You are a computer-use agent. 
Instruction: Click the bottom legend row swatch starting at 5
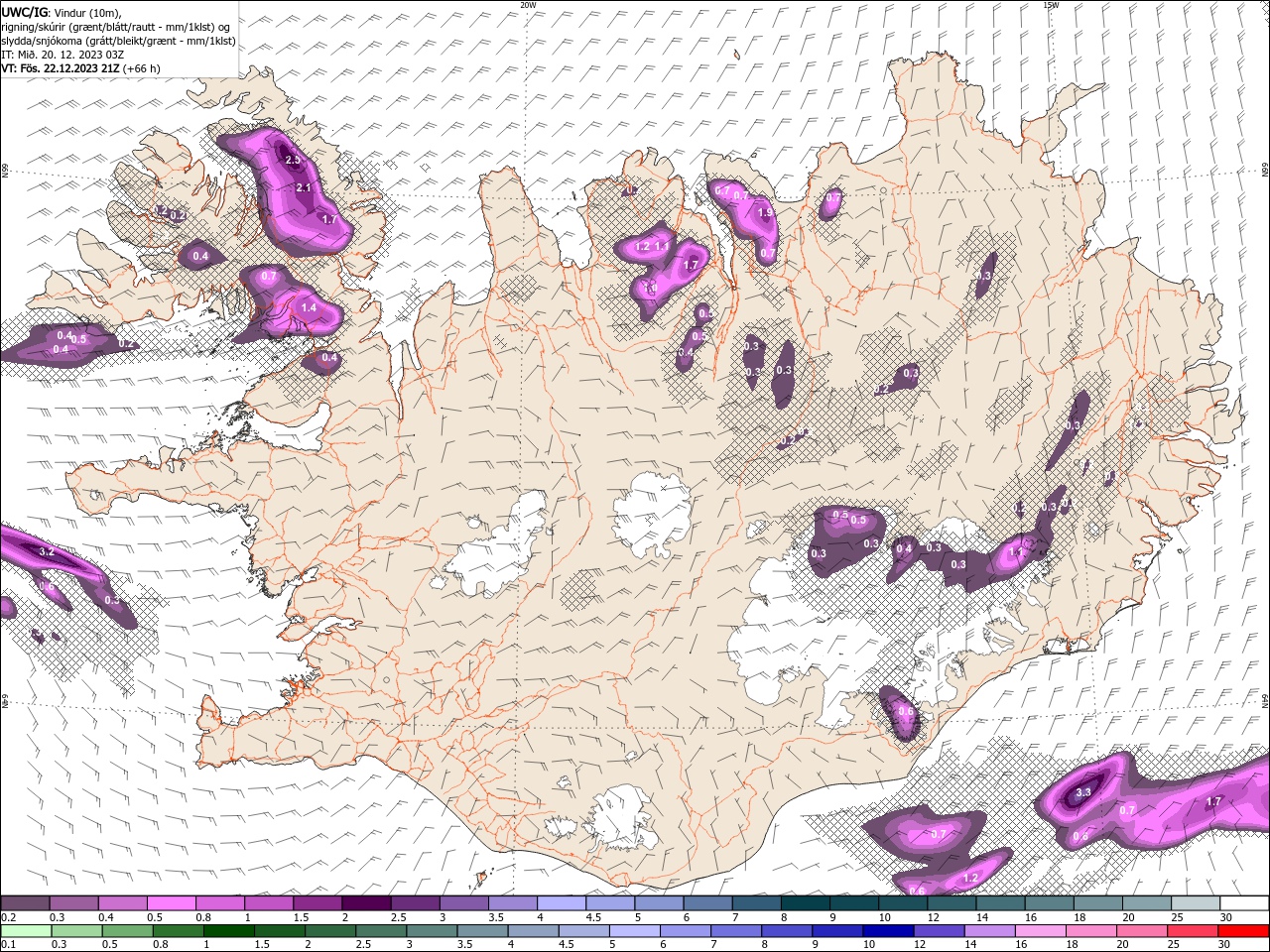[634, 930]
